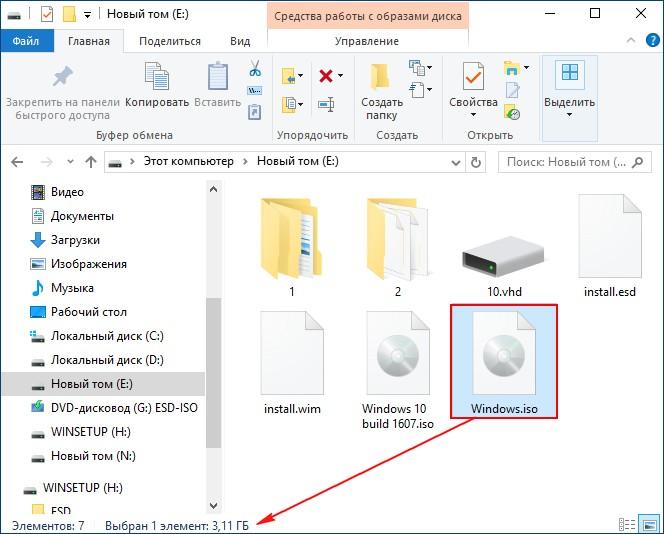Click the Easy access icon
This screenshot has height=534, width=664.
coord(417,90)
